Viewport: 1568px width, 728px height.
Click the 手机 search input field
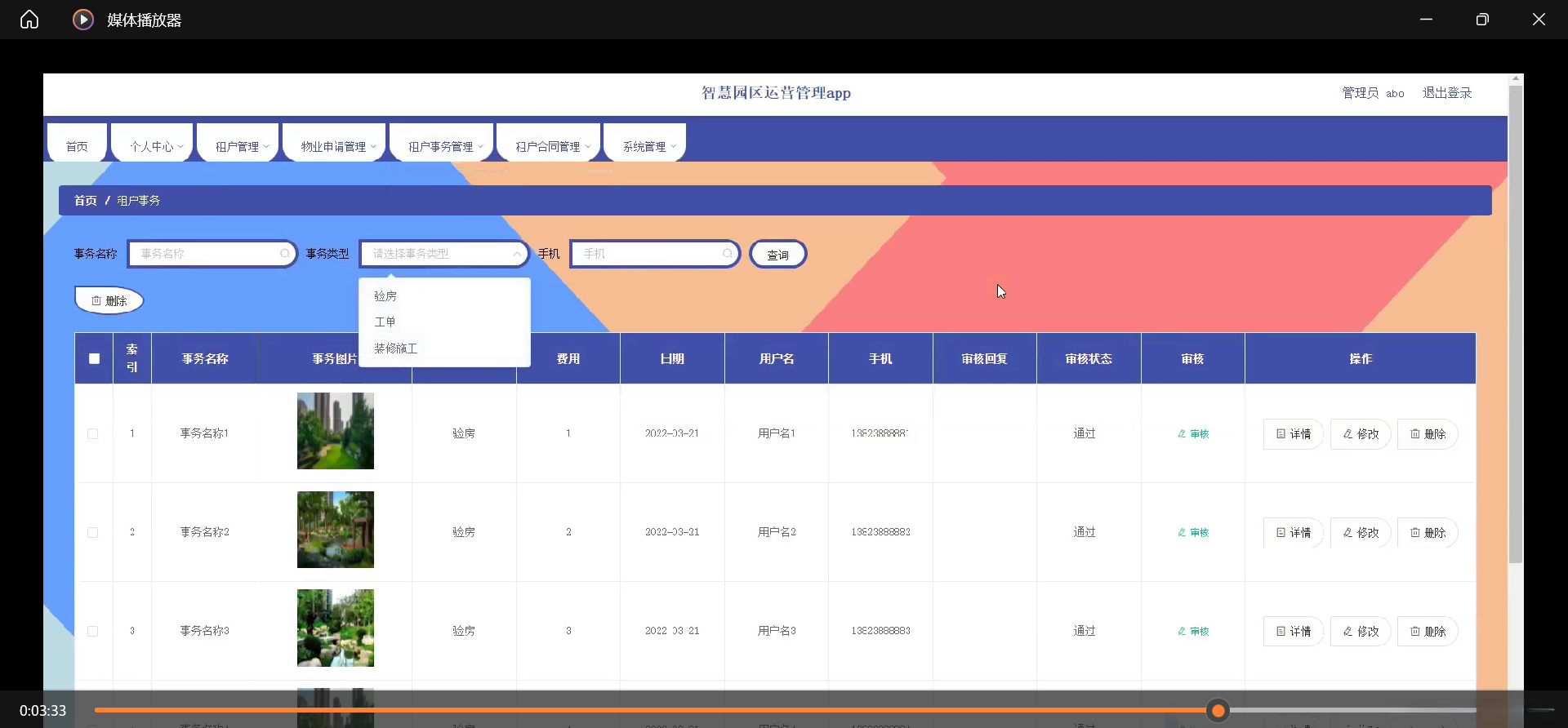click(x=655, y=254)
